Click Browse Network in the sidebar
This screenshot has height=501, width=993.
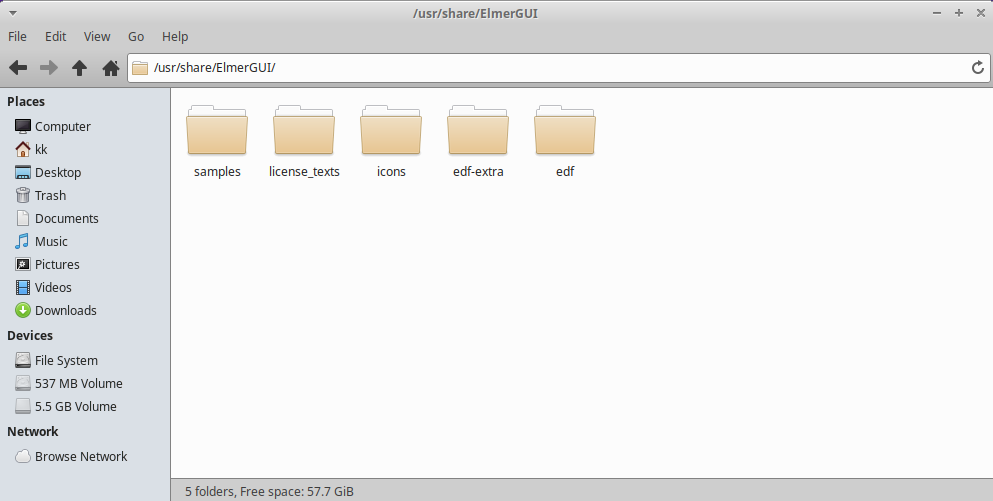[x=80, y=457]
